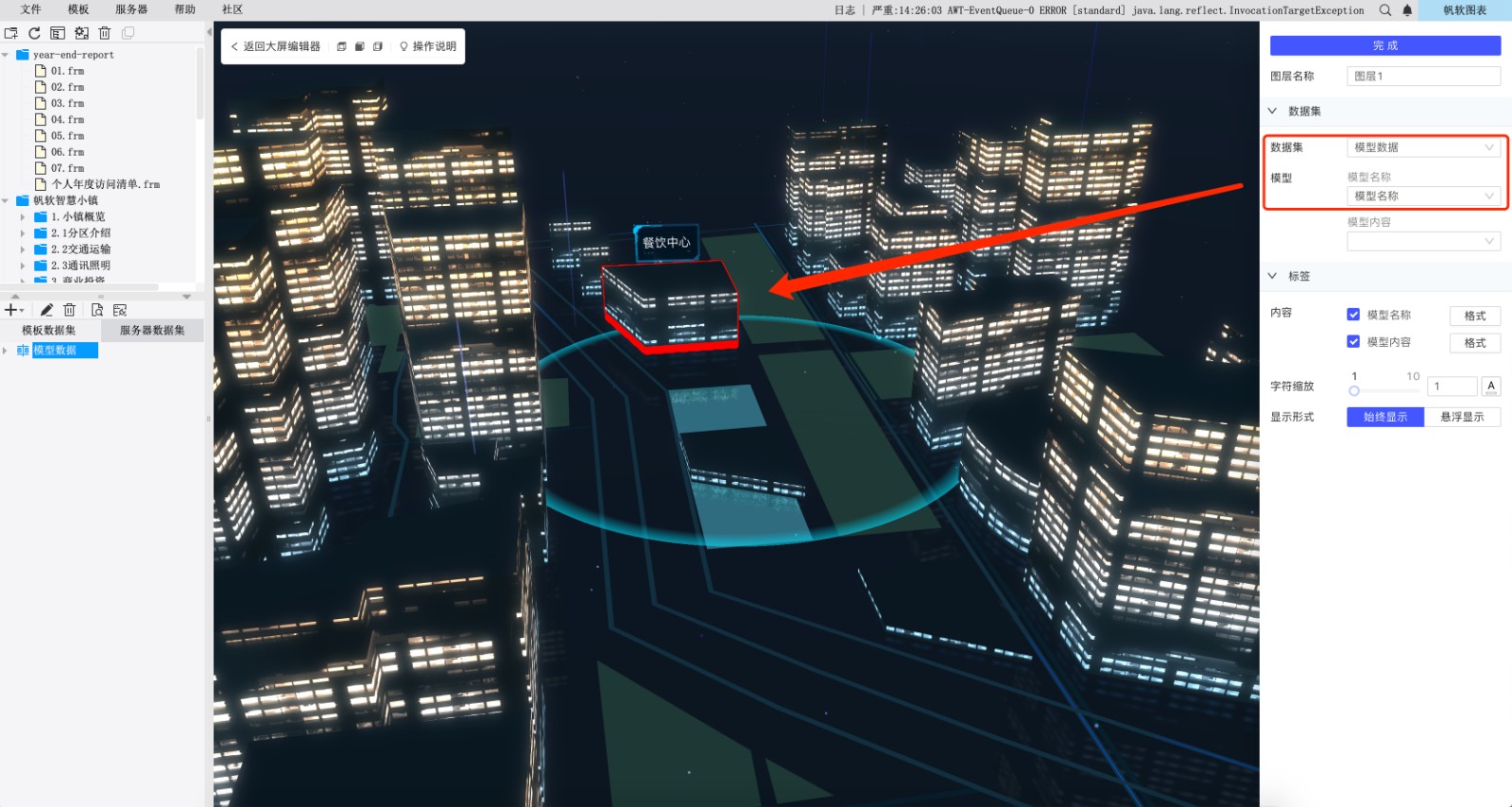The width and height of the screenshot is (1512, 807).
Task: Click the year-end-report folder icon
Action: tap(23, 55)
